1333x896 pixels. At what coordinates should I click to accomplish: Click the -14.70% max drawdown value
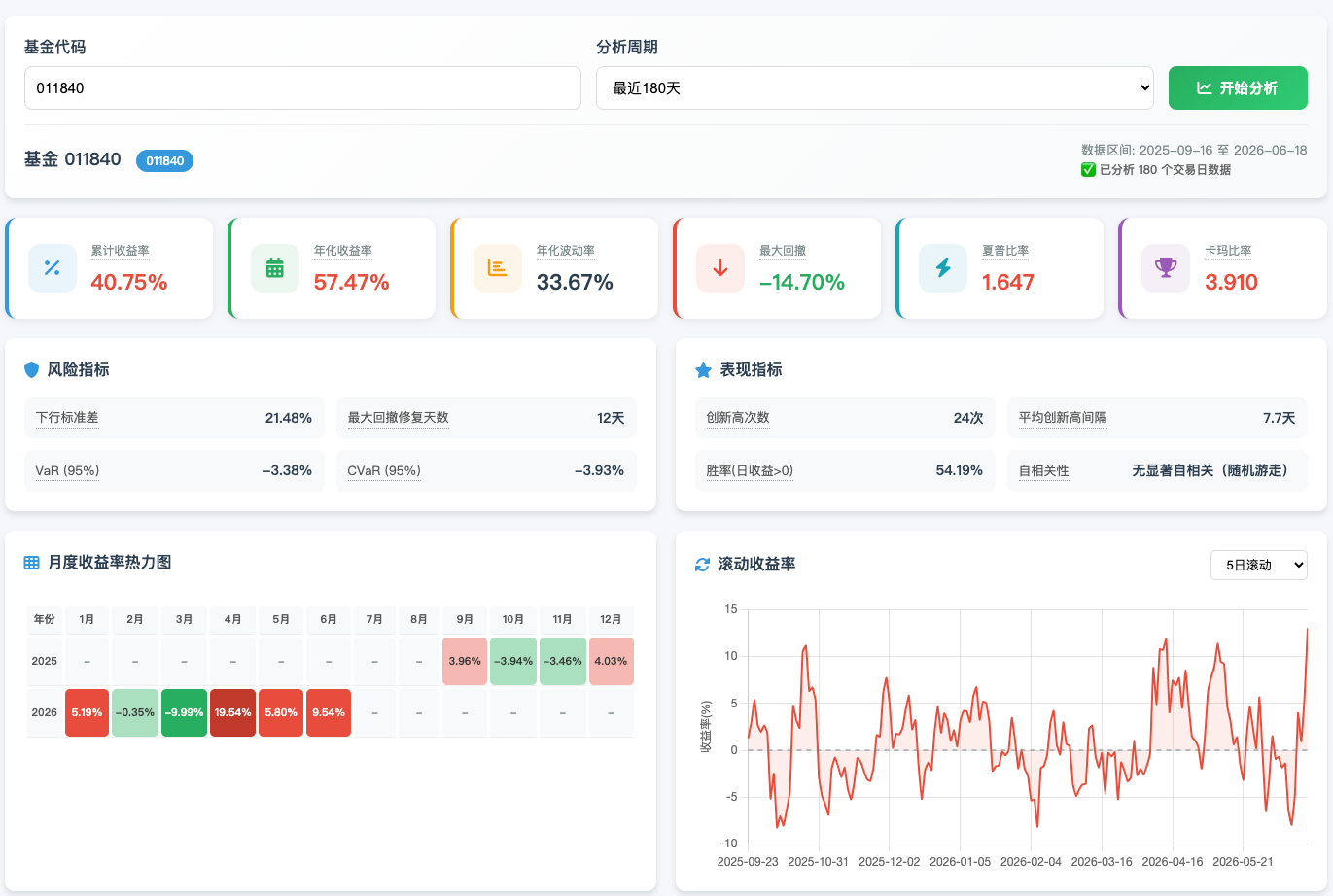click(802, 283)
